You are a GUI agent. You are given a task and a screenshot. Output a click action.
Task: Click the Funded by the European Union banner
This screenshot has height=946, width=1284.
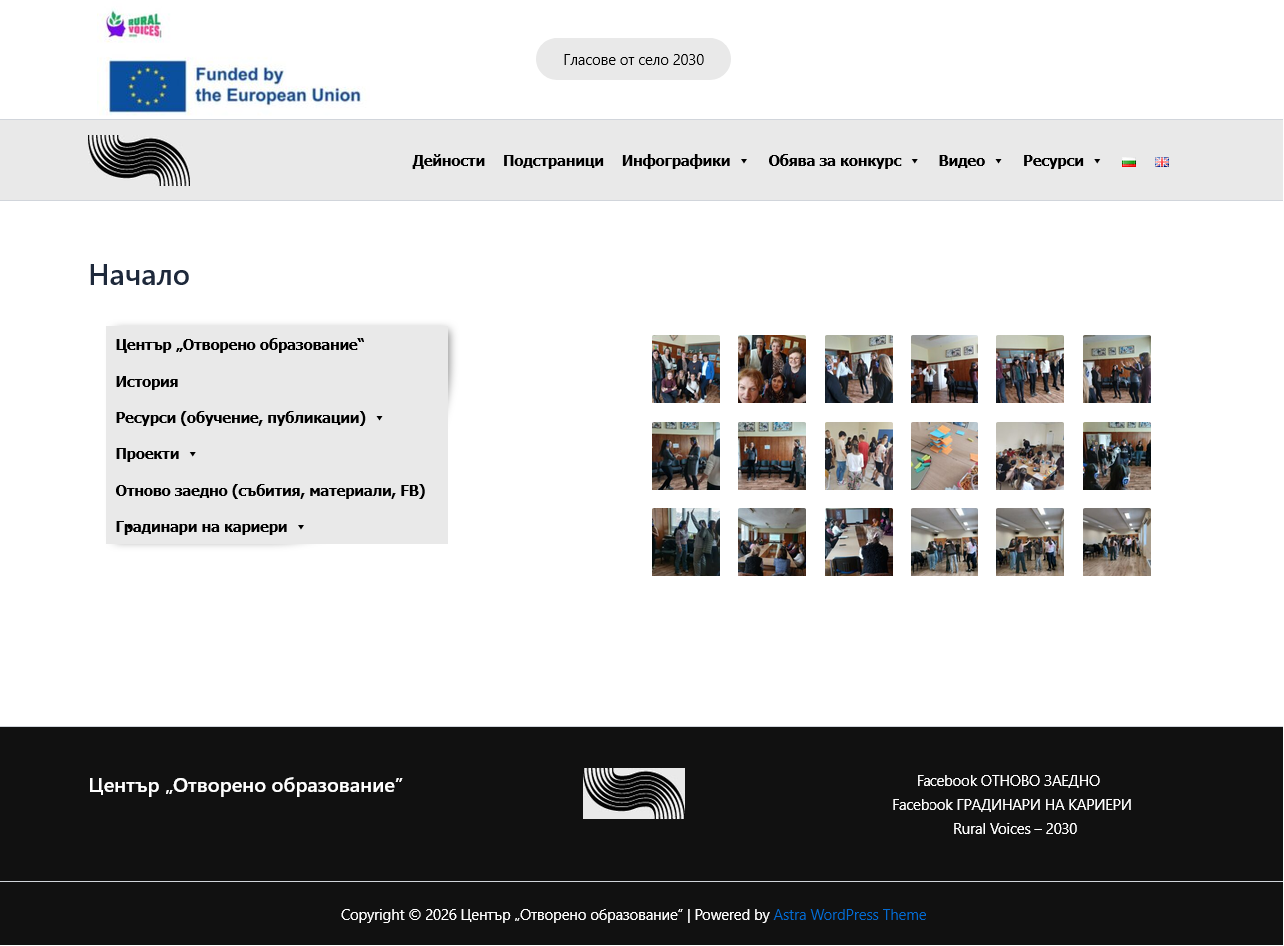click(x=235, y=86)
